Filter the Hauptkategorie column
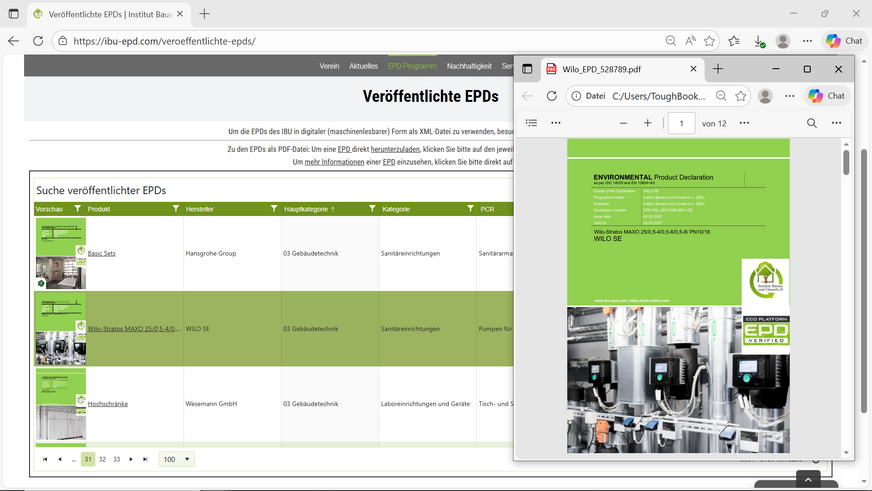The width and height of the screenshot is (872, 491). tap(372, 209)
